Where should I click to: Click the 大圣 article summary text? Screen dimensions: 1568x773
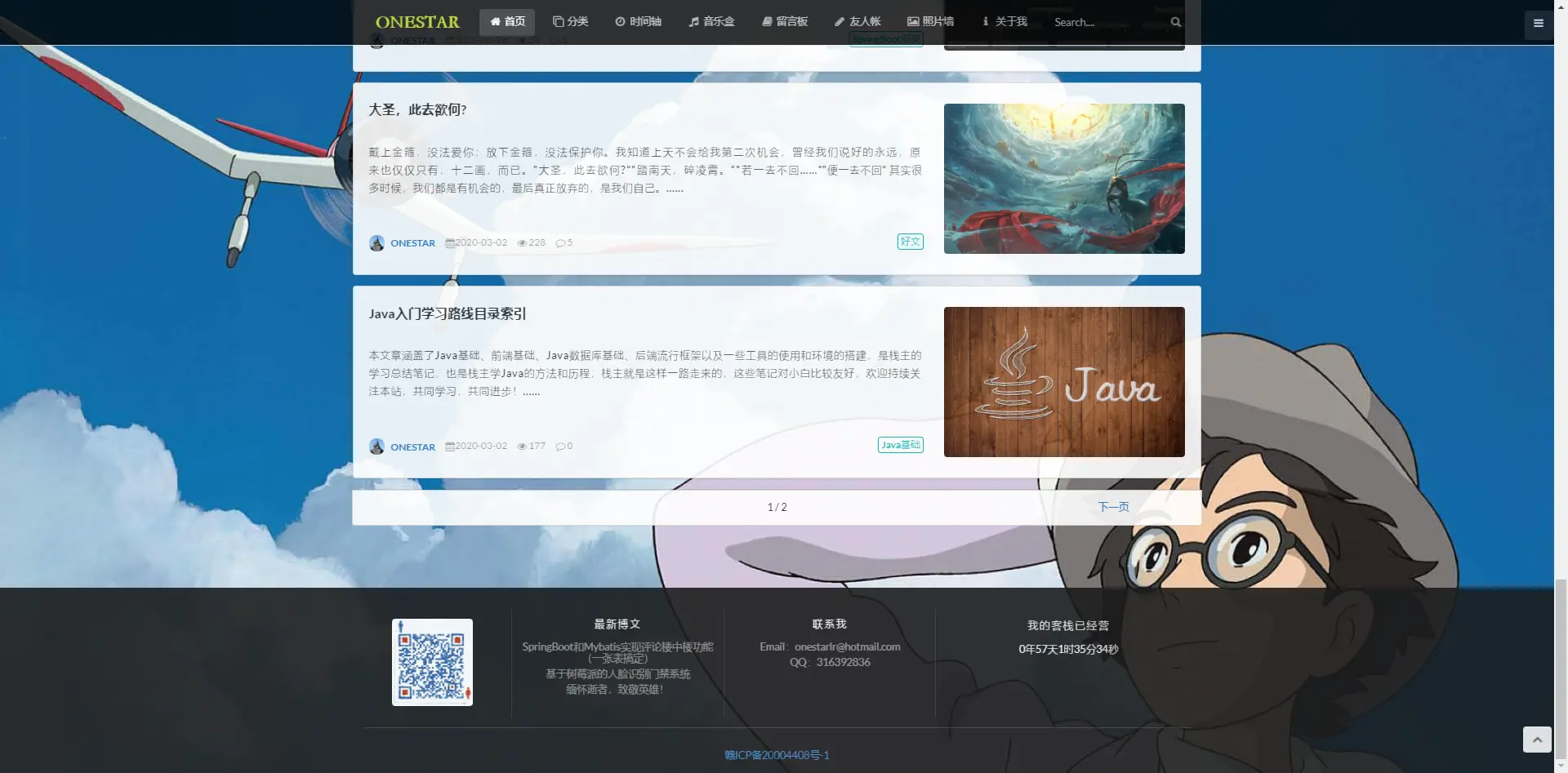(x=645, y=170)
